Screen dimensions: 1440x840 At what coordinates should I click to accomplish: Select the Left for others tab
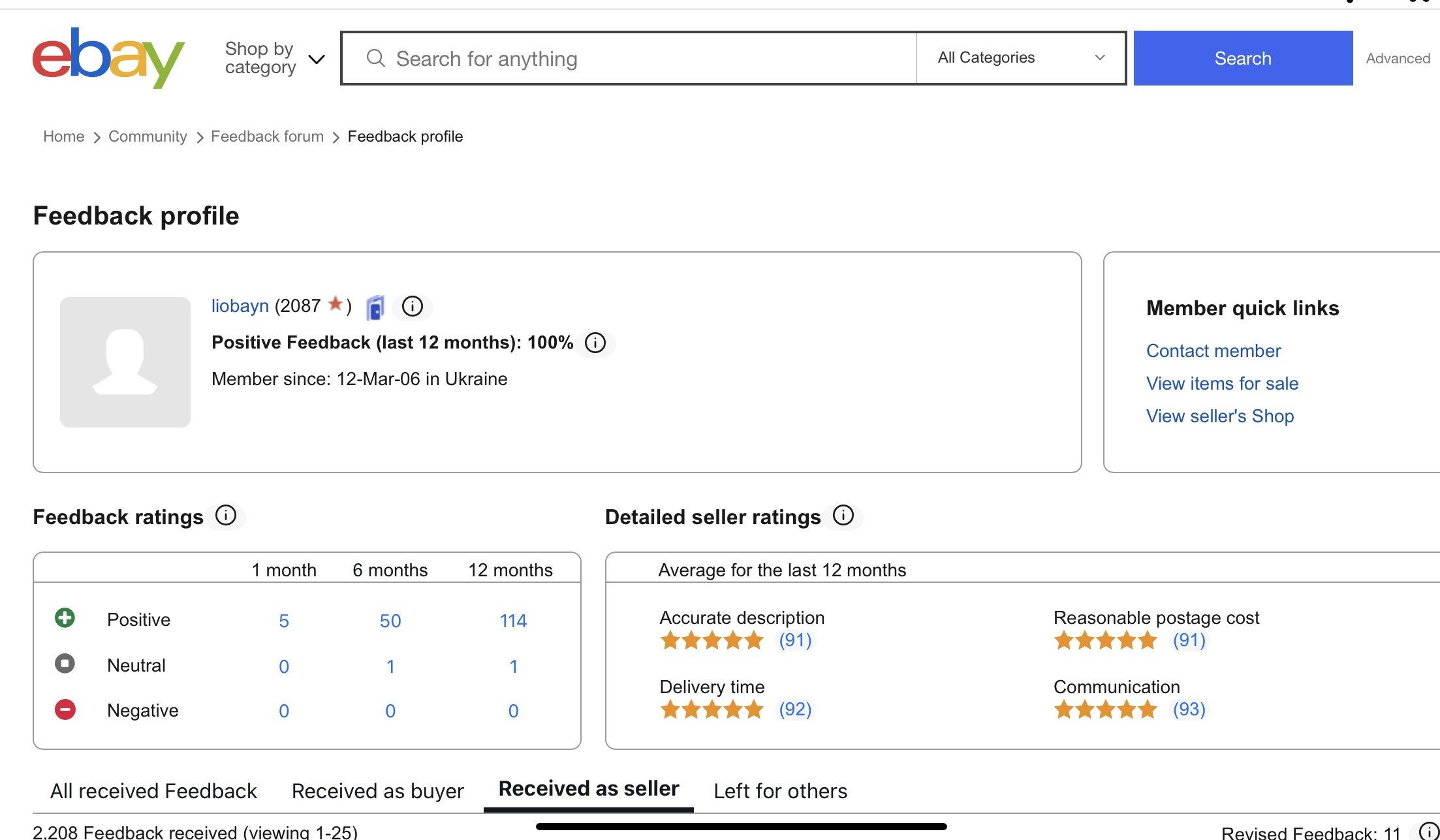780,791
